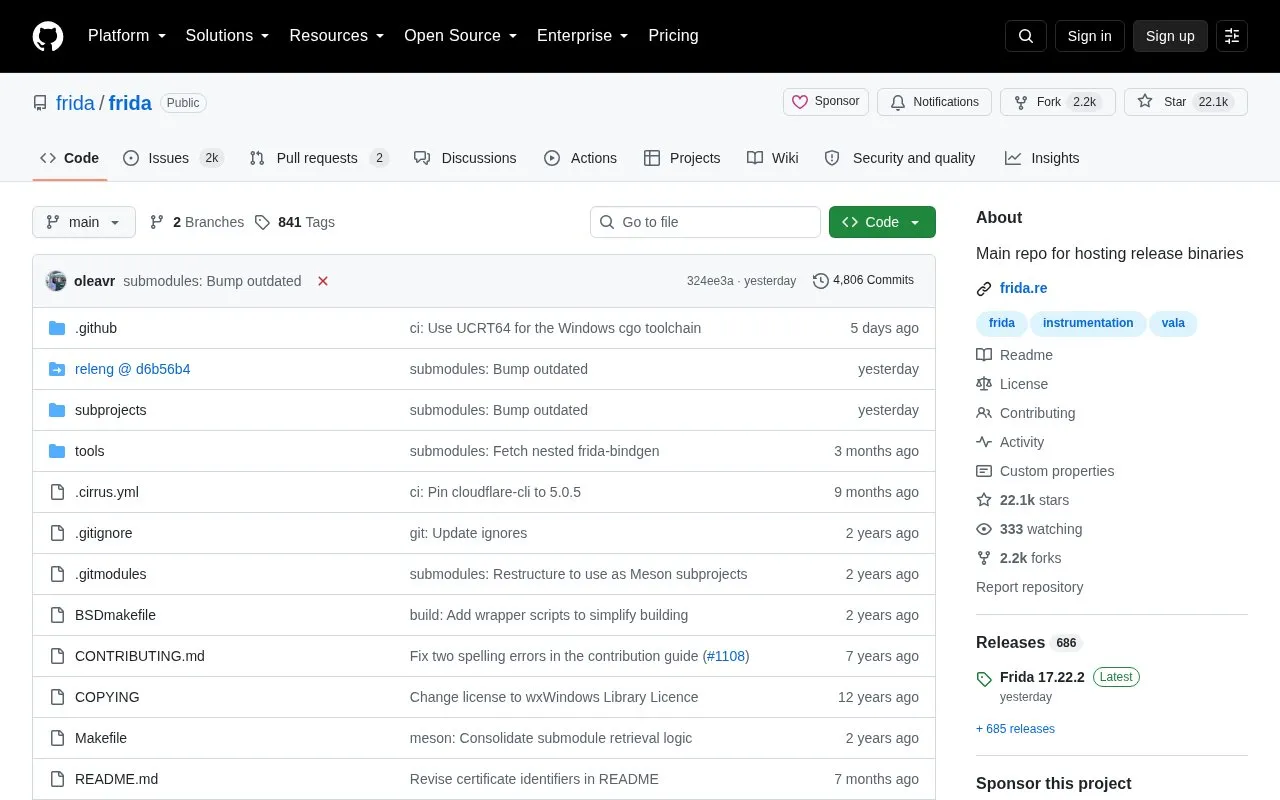Screen dimensions: 1280x800
Task: Click the tag icon next to Frida 17.22.2
Action: click(984, 679)
